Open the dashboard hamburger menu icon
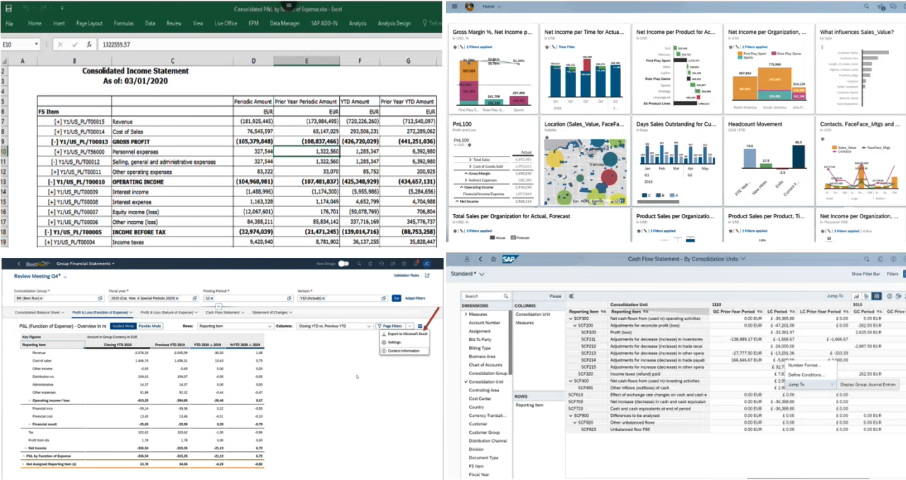The image size is (906, 480). 455,6
